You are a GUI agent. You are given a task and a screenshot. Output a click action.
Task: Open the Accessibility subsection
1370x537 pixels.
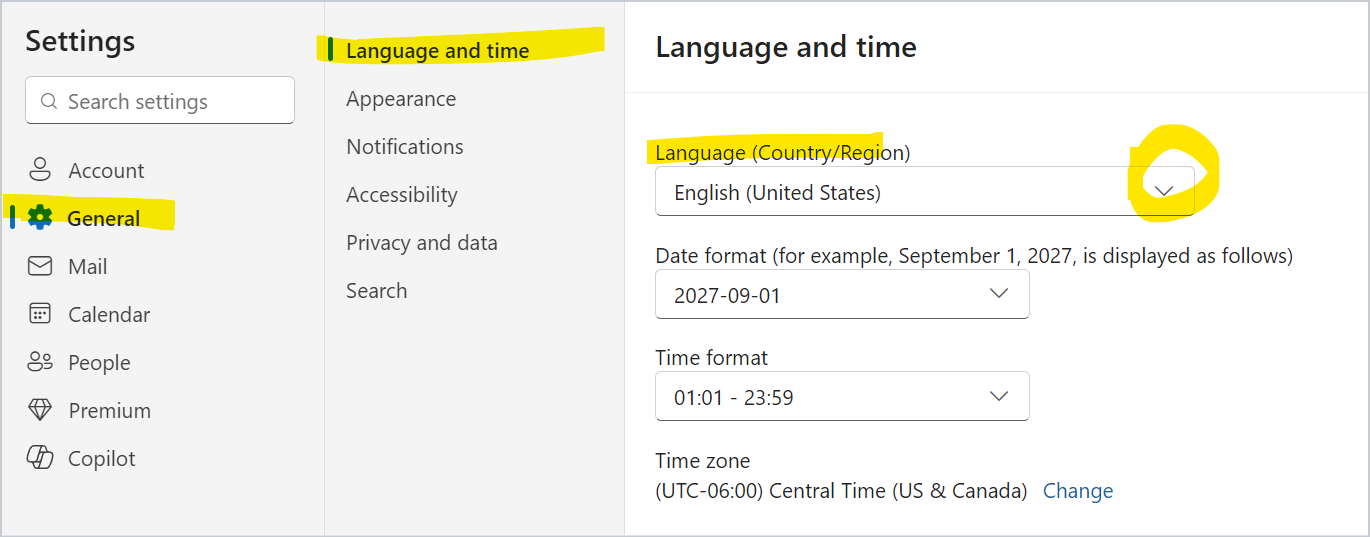(402, 195)
